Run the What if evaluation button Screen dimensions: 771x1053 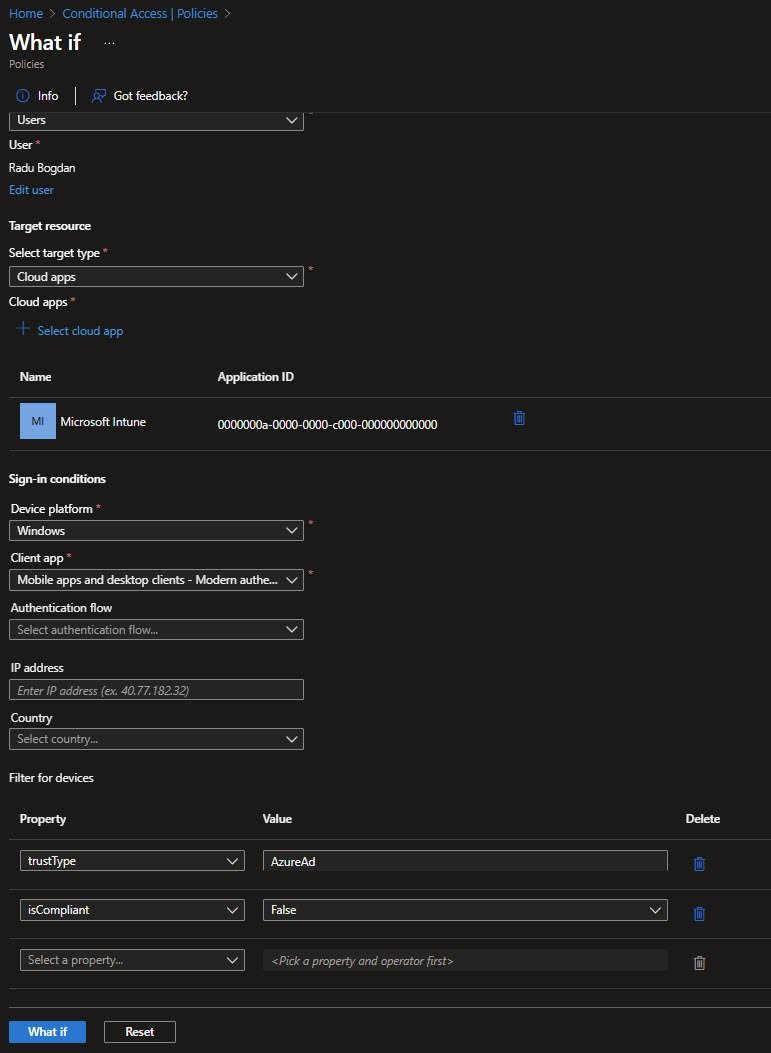coord(47,1031)
